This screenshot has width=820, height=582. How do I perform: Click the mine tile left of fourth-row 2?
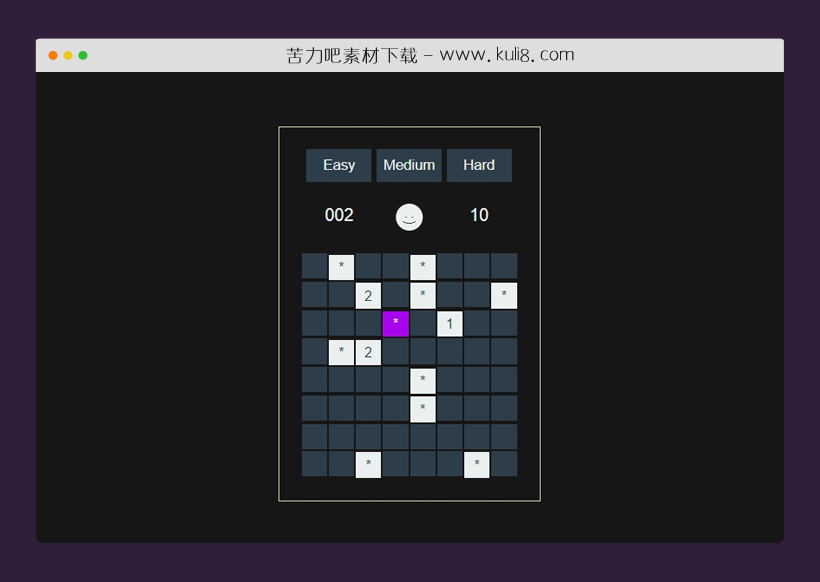tap(341, 352)
